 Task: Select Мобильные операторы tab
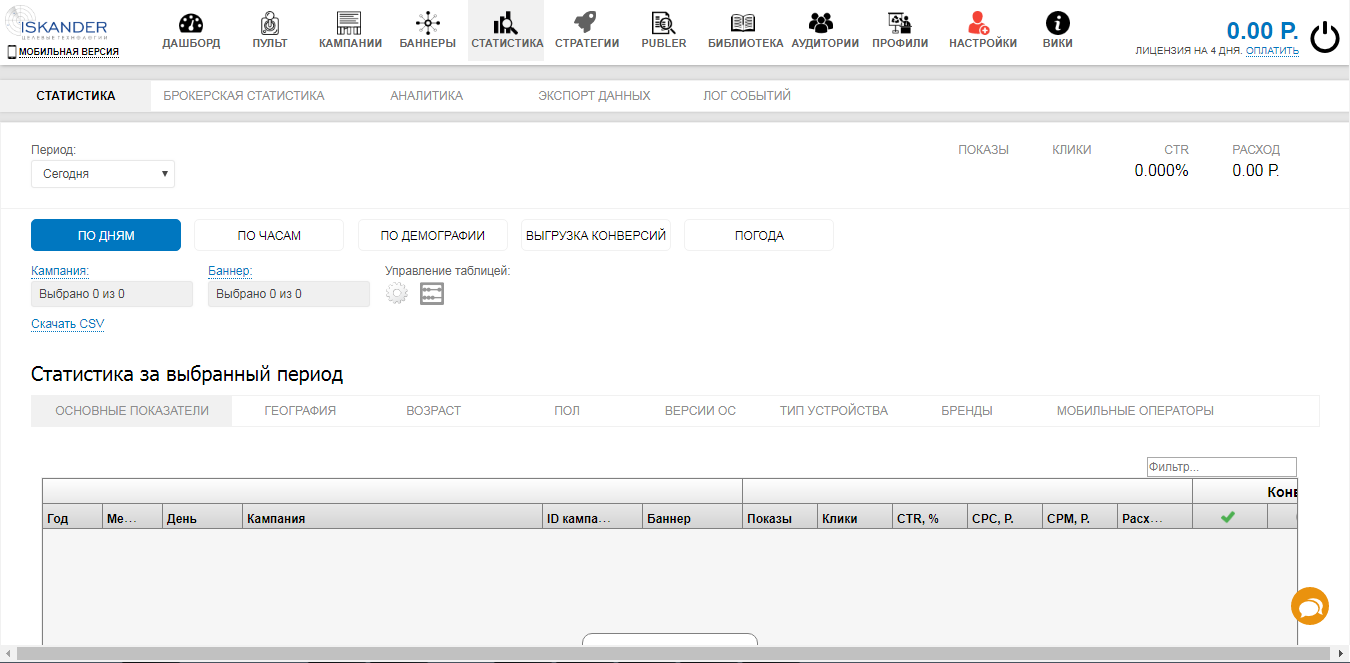coord(1135,411)
